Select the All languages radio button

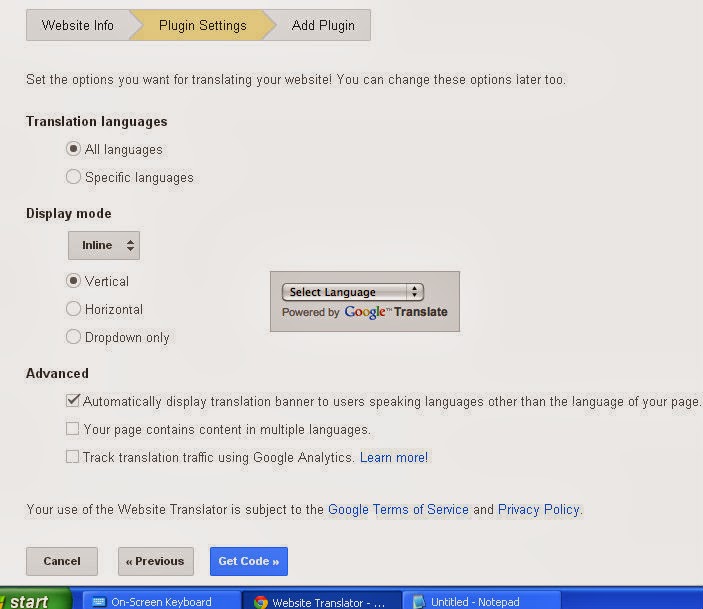click(73, 148)
